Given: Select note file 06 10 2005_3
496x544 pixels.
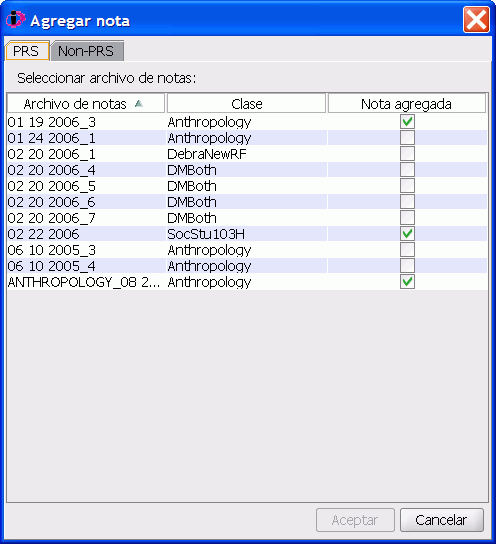Looking at the screenshot, I should (x=51, y=250).
